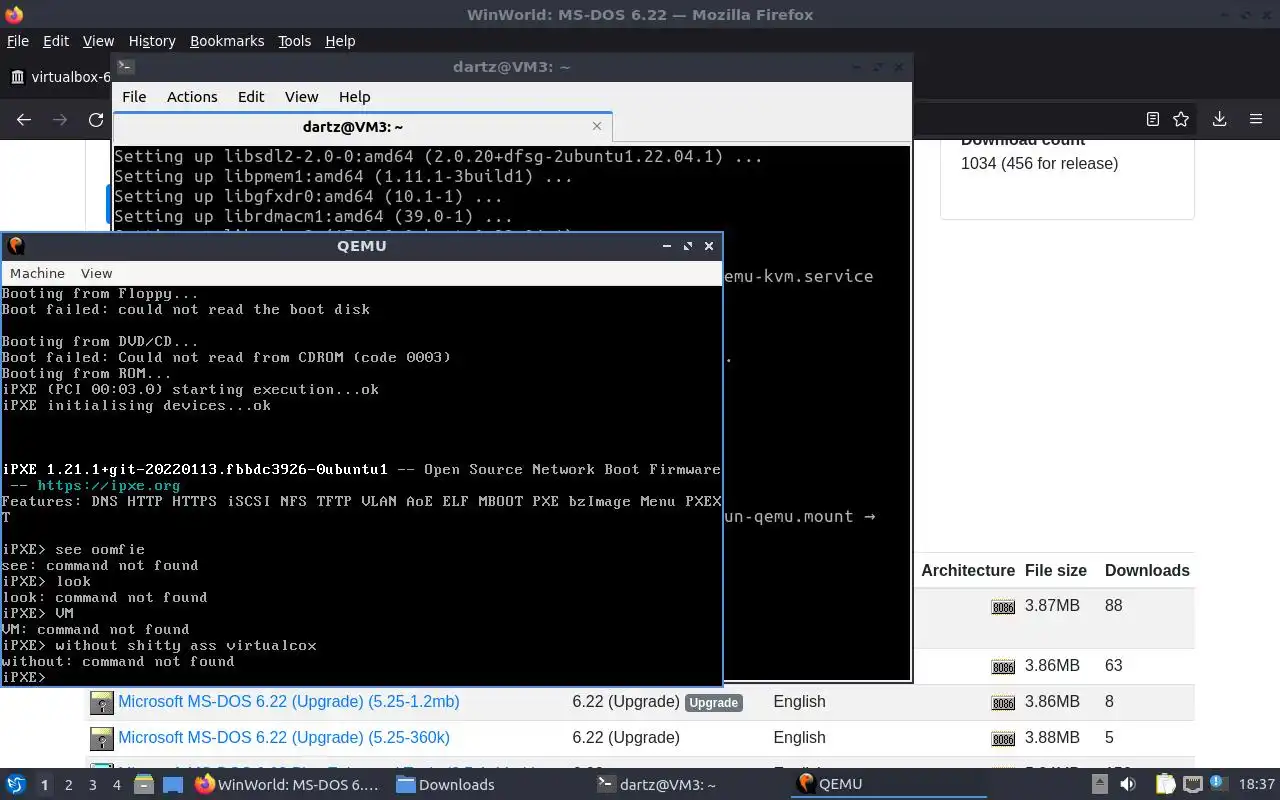The image size is (1280, 800).
Task: Switch to workspace 2 in the taskbar
Action: [x=68, y=785]
